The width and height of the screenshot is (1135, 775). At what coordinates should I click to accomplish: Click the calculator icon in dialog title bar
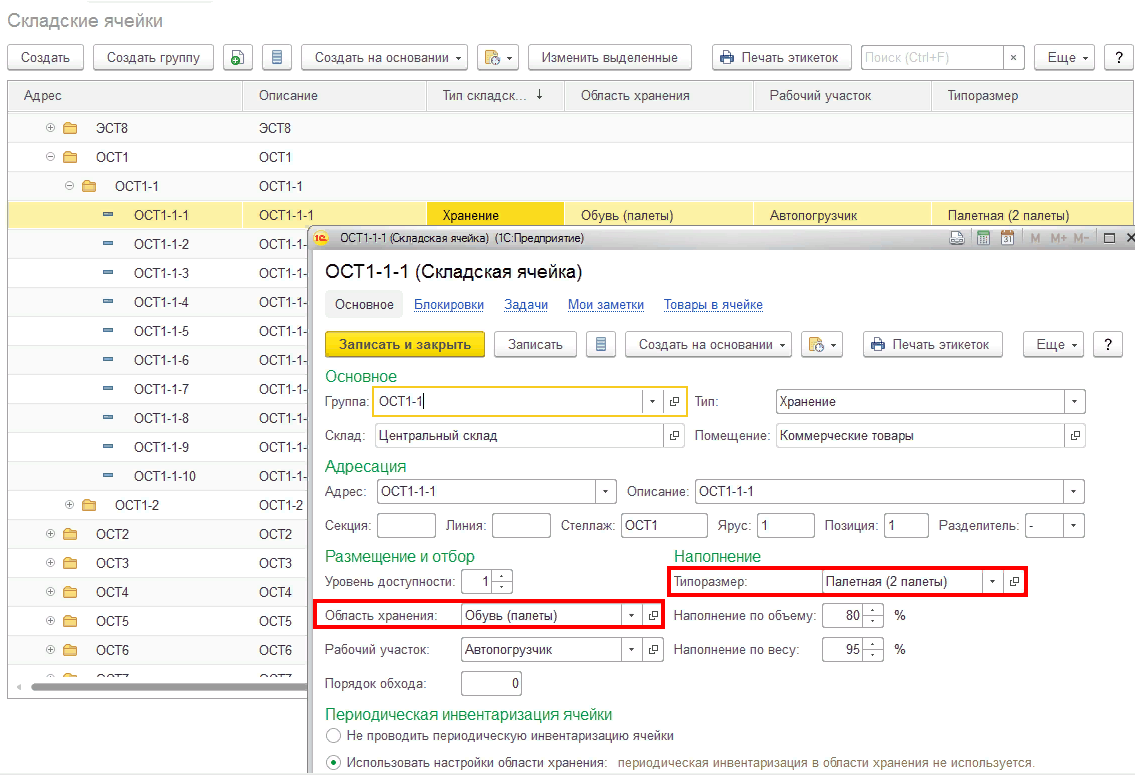tap(982, 238)
